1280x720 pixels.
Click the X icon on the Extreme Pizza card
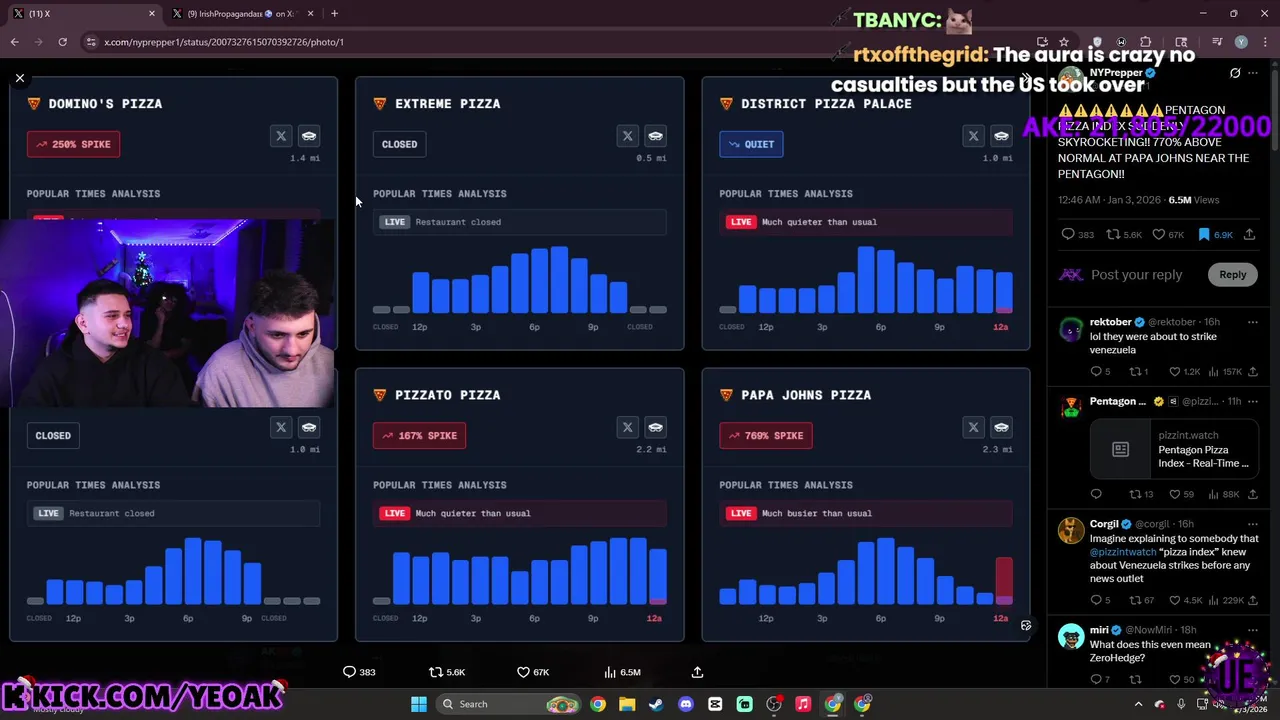[x=627, y=136]
